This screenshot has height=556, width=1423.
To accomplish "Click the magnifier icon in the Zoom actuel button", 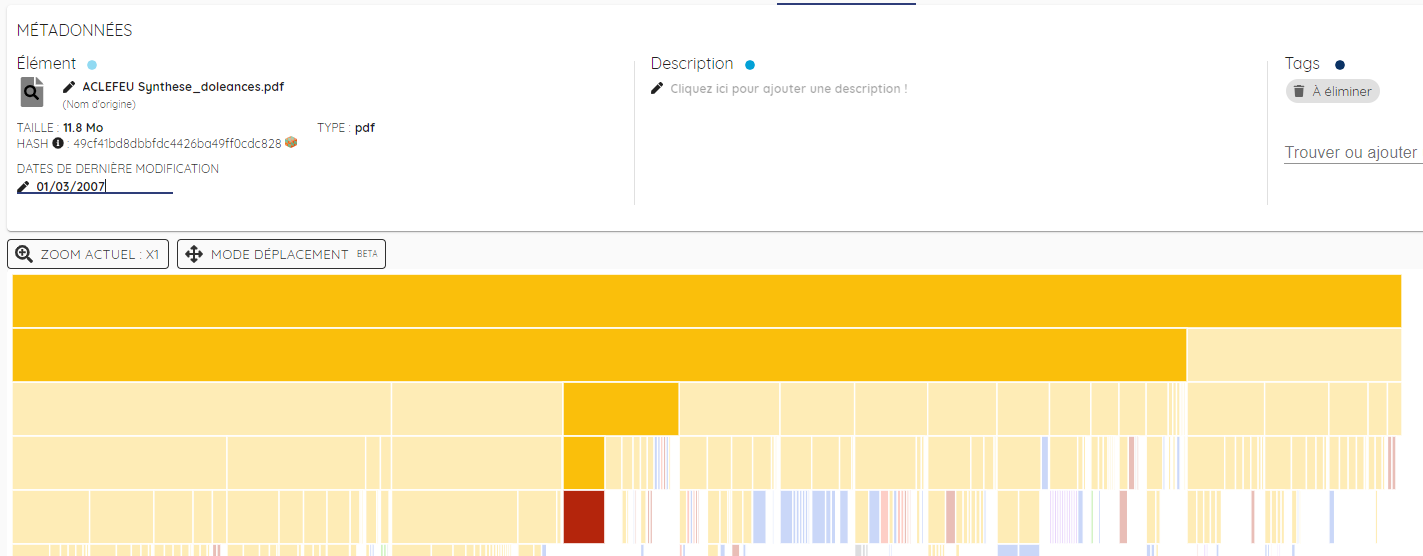I will (24, 254).
